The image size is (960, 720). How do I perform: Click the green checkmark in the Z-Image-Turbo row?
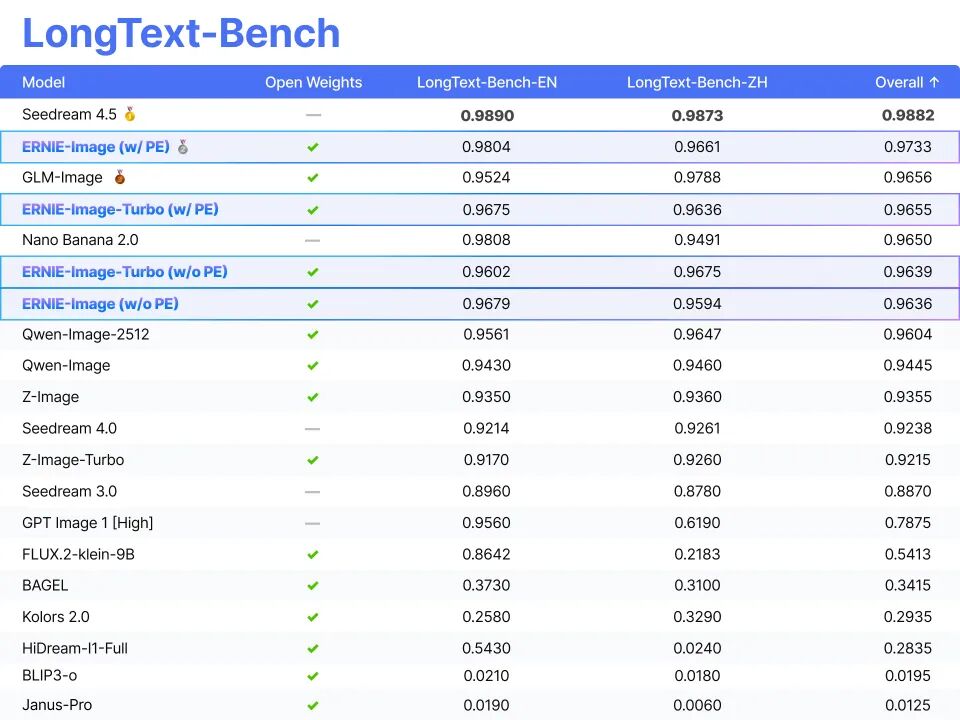[x=313, y=461]
